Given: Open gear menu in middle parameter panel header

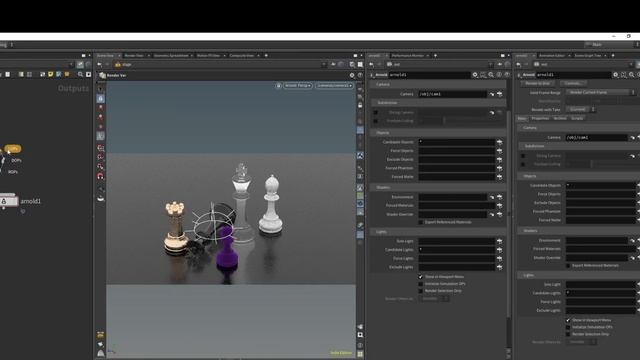Looking at the screenshot, I should coord(475,75).
